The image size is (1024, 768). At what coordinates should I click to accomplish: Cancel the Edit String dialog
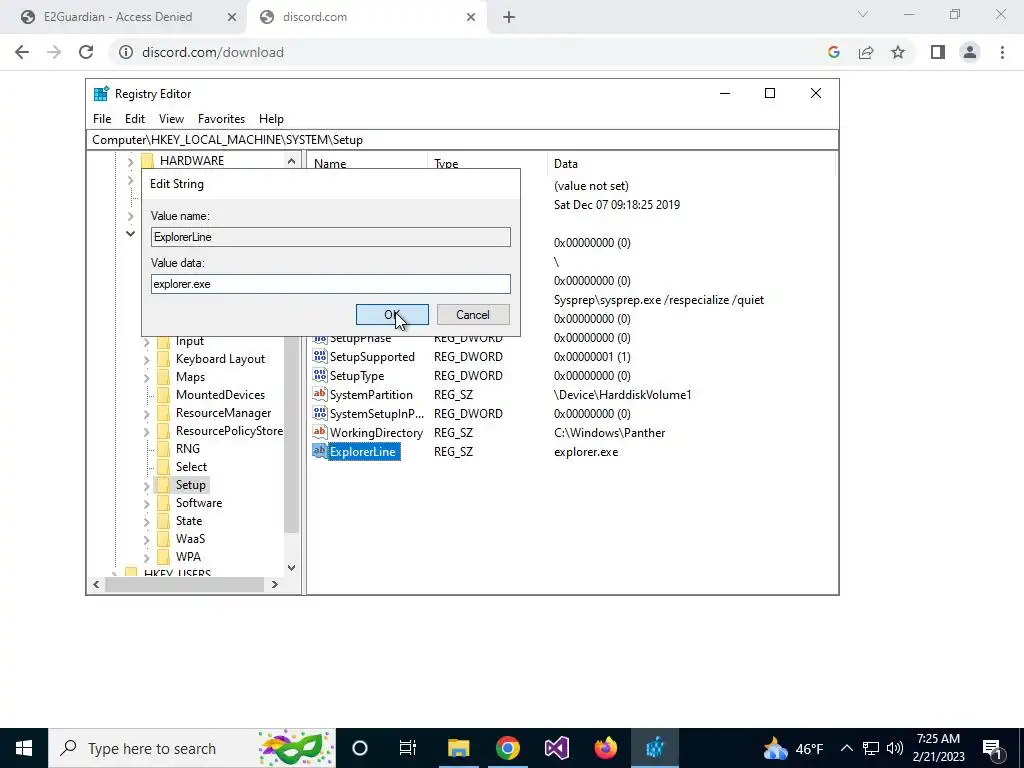pos(473,315)
